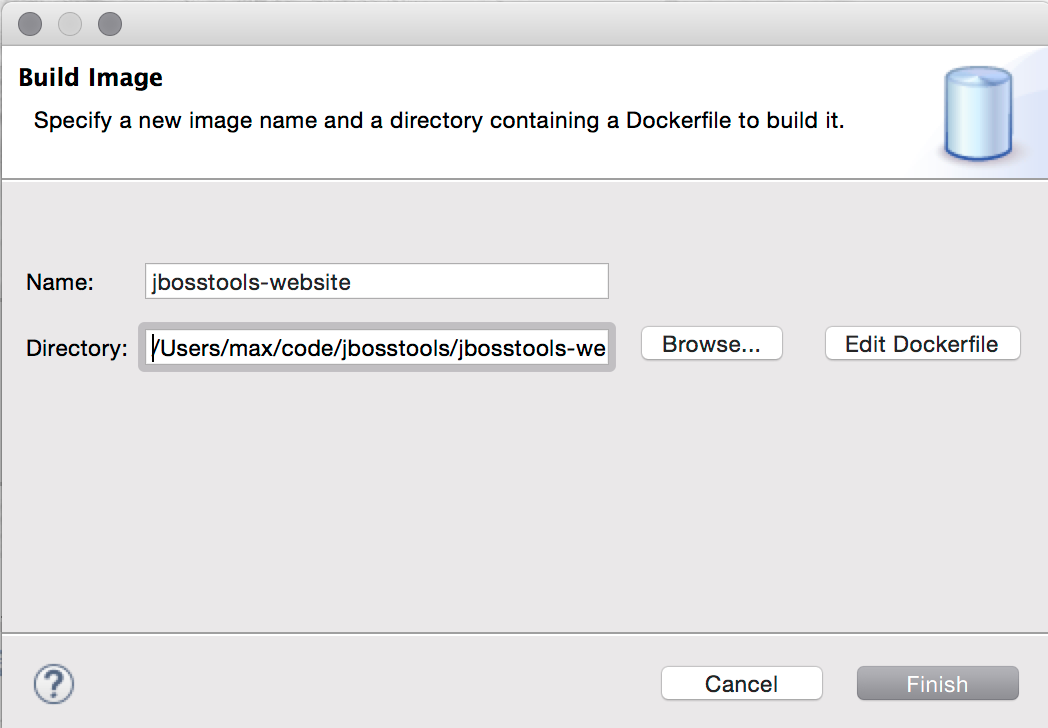Close the Build Image dialog window
1048x728 pixels.
[x=30, y=24]
